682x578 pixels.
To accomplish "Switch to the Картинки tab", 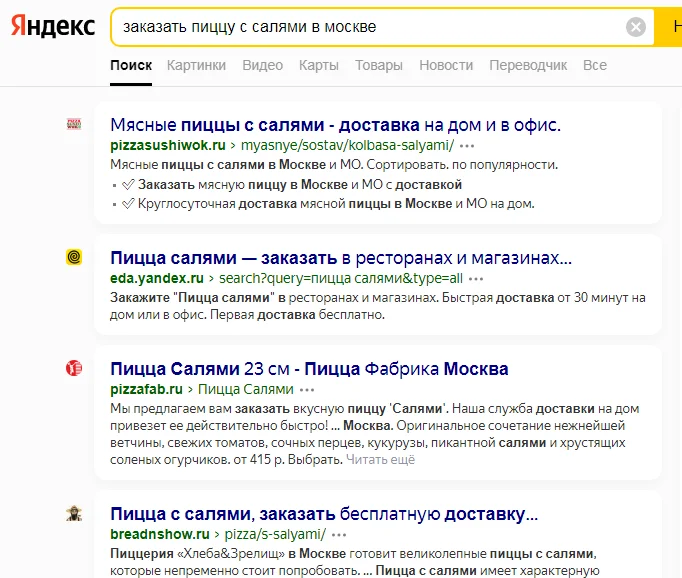I will pos(196,65).
